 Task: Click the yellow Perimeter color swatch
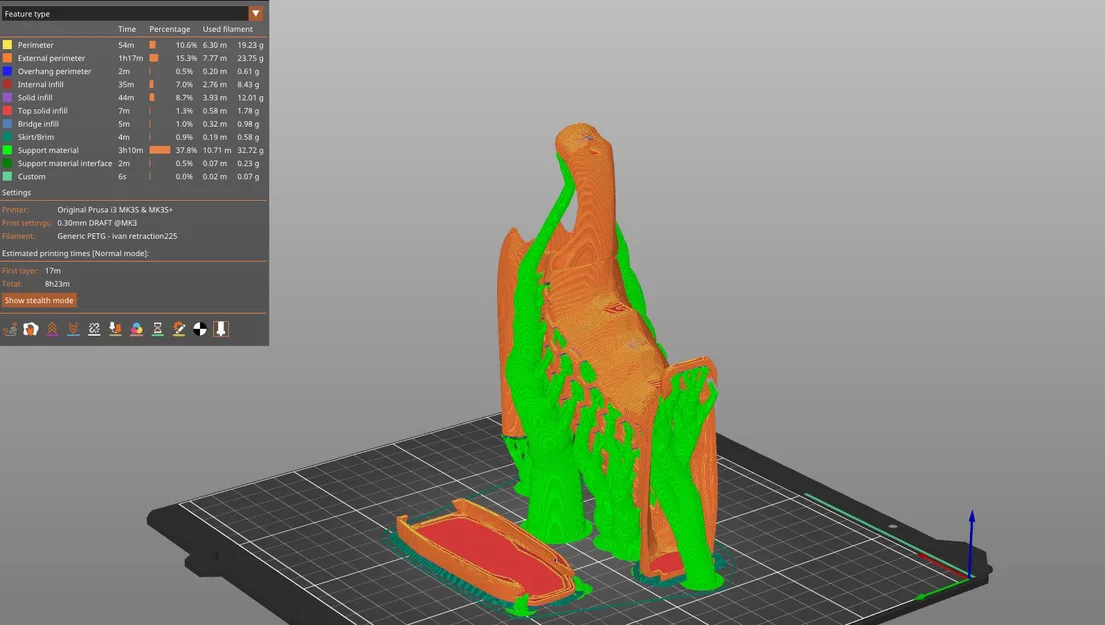7,44
